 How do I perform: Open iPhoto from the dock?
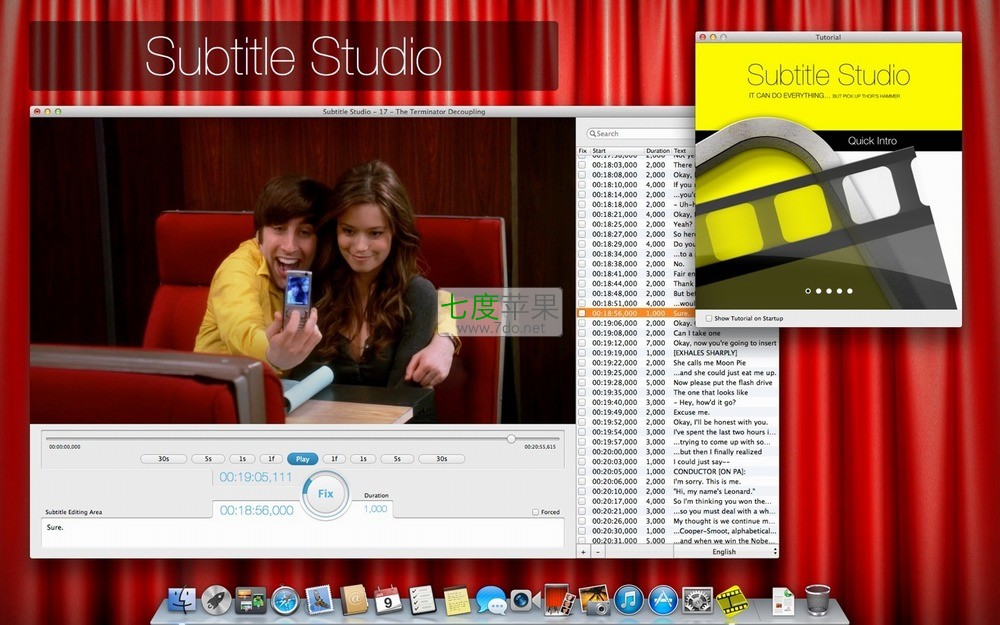[x=594, y=600]
